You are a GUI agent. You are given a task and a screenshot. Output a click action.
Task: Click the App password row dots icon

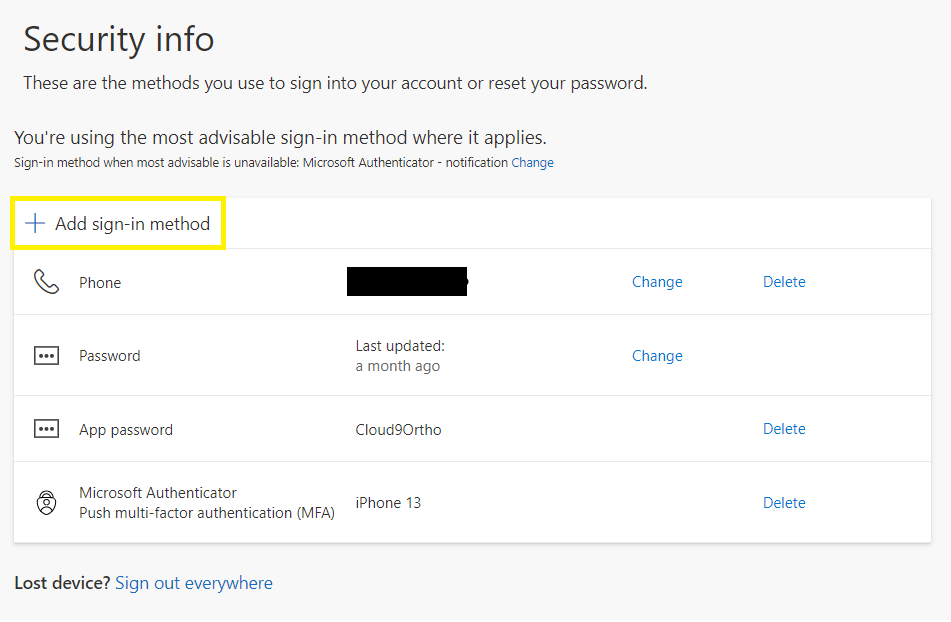46,429
